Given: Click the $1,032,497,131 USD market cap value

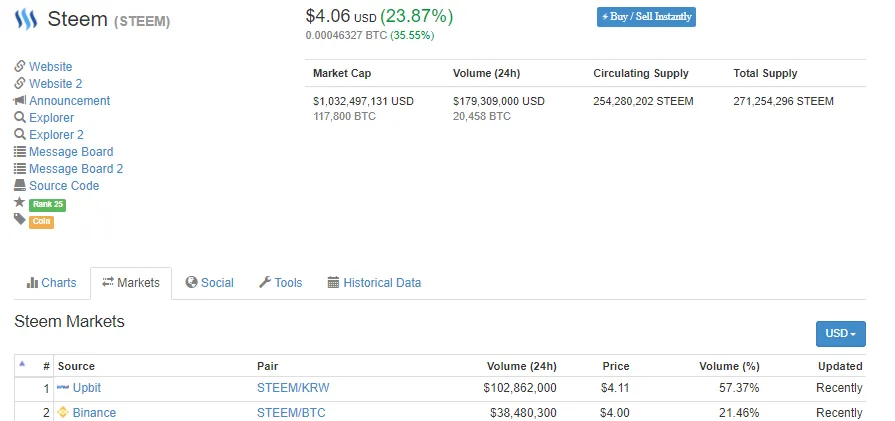Looking at the screenshot, I should click(x=363, y=102).
